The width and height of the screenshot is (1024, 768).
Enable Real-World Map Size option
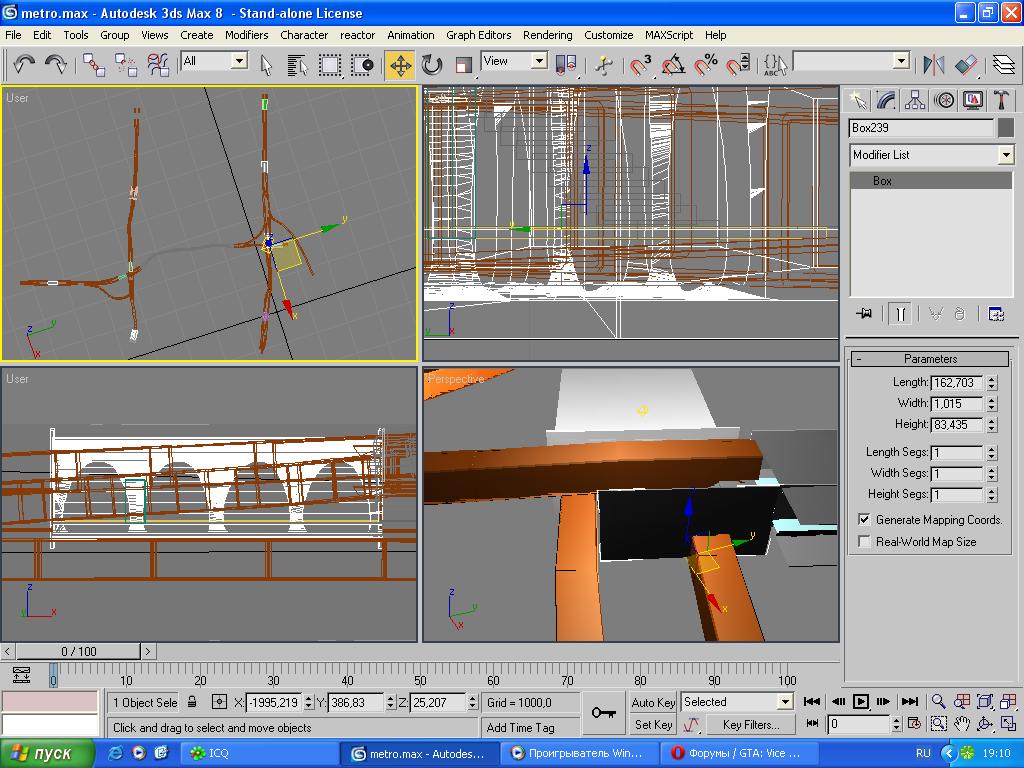pos(865,542)
